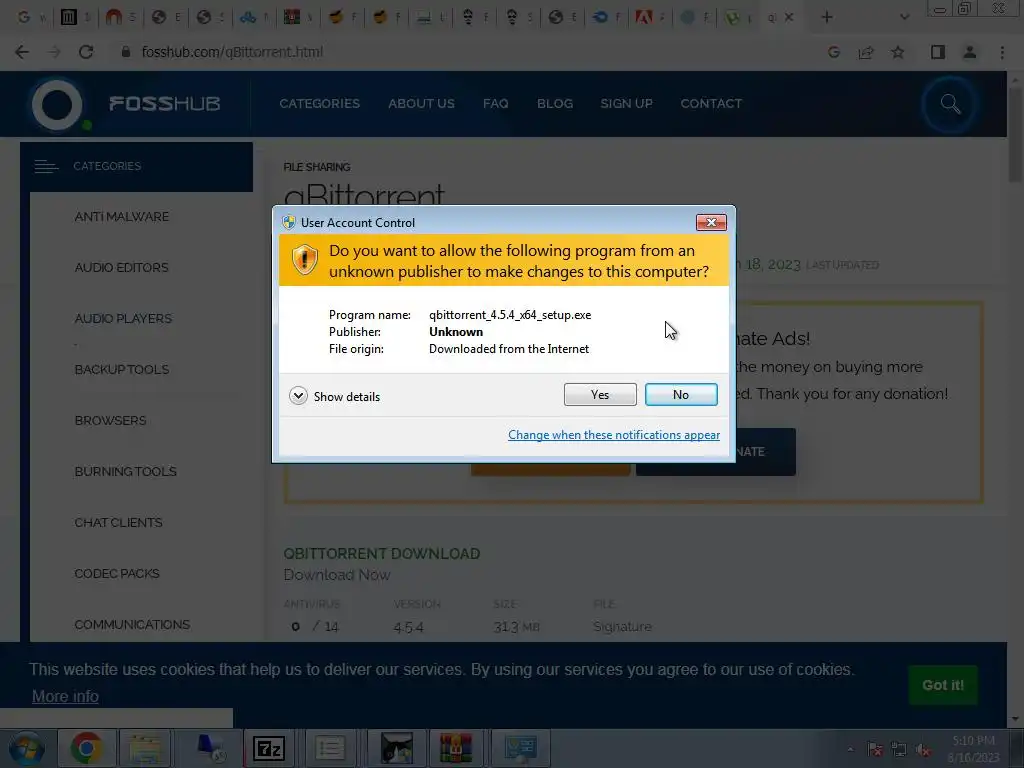Toggle the sidebar CATEGORIES hamburger menu
Image resolution: width=1024 pixels, height=768 pixels.
(46, 167)
